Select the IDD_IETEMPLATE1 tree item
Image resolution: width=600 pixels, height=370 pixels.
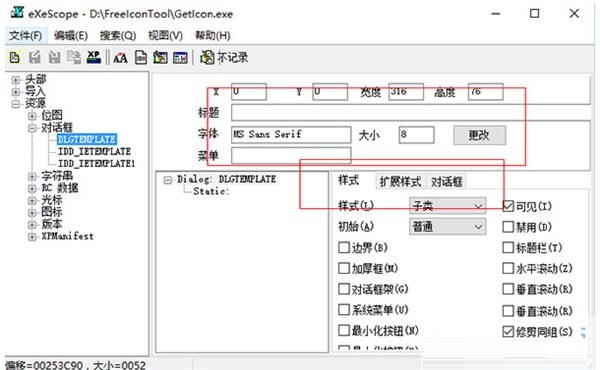[x=96, y=163]
